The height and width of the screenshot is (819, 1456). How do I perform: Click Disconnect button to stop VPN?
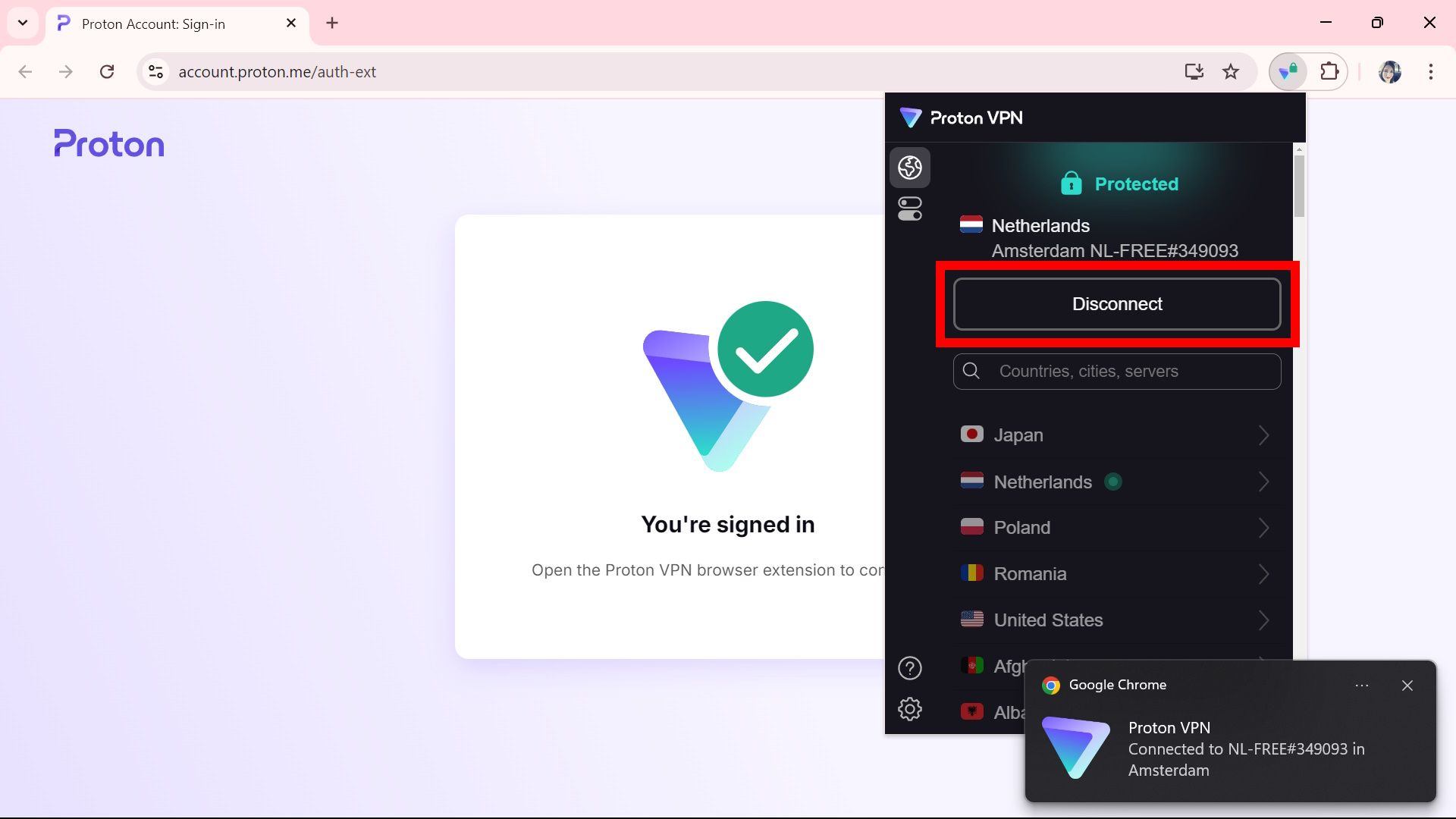(x=1117, y=303)
